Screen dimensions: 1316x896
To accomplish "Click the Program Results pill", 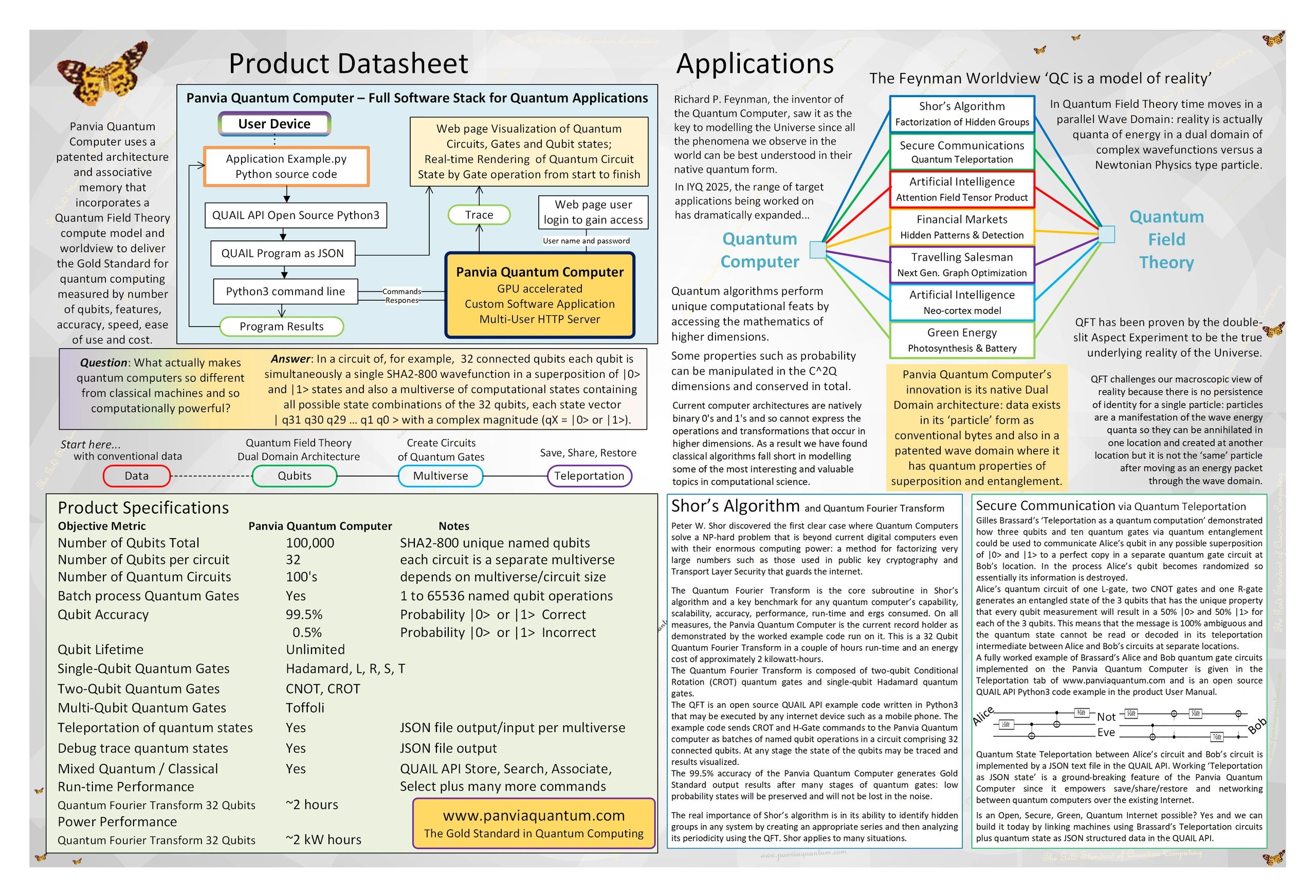I will click(x=281, y=326).
